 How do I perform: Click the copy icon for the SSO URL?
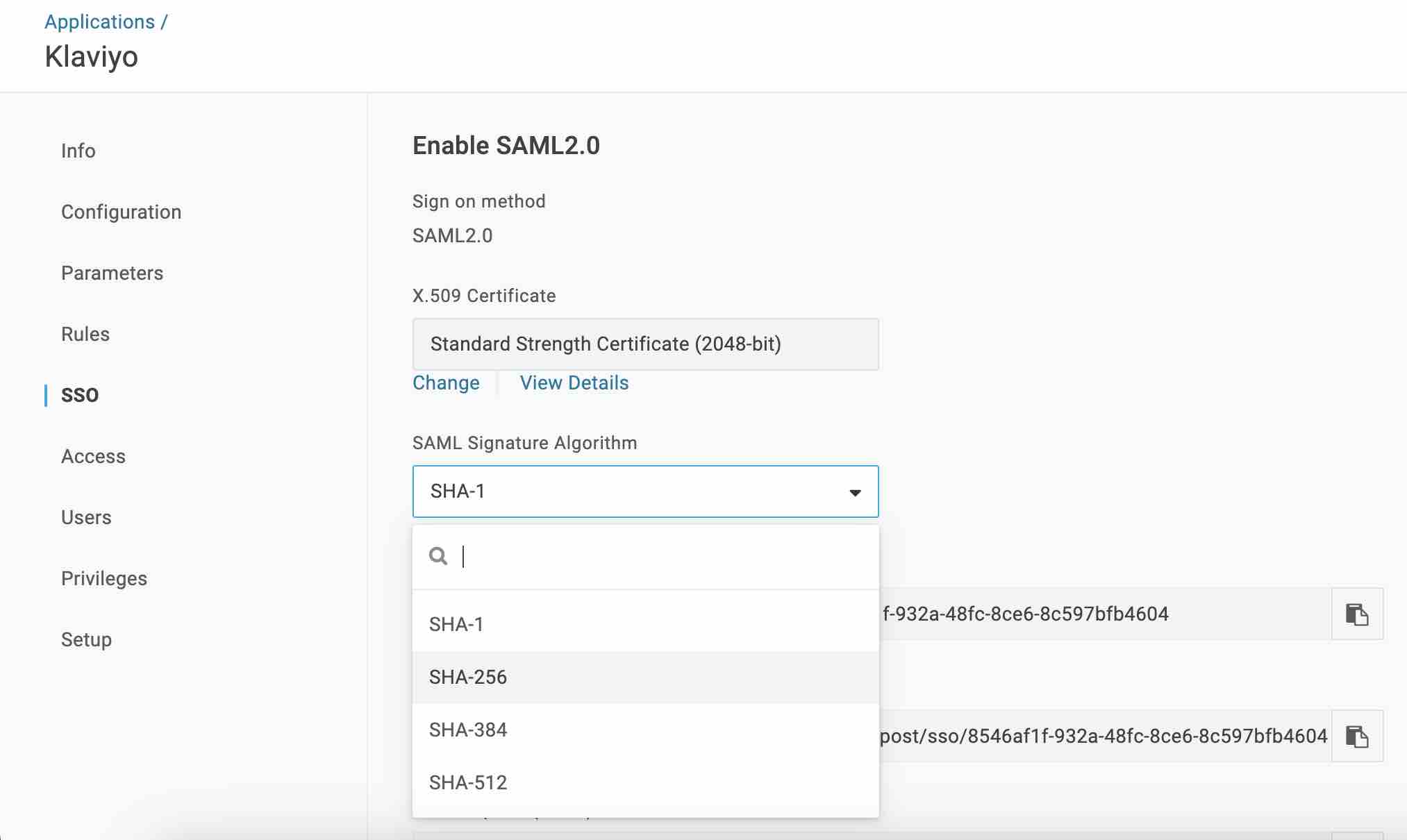[1357, 736]
